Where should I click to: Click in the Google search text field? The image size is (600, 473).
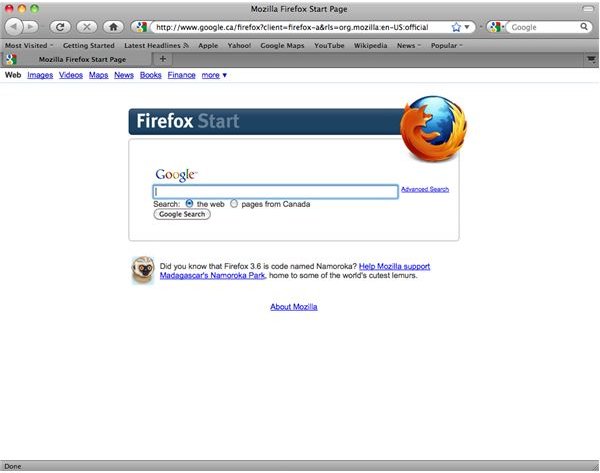[x=276, y=192]
